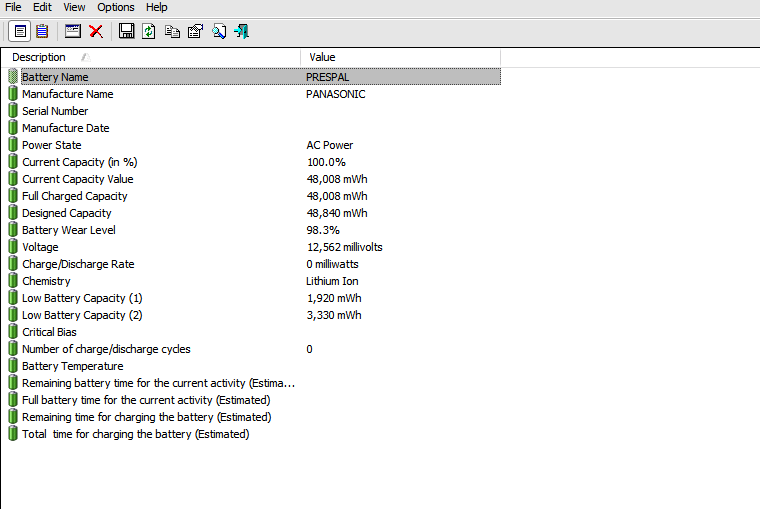The height and width of the screenshot is (509, 760).
Task: Select Remaining battery time for current activity row
Action: click(x=158, y=382)
